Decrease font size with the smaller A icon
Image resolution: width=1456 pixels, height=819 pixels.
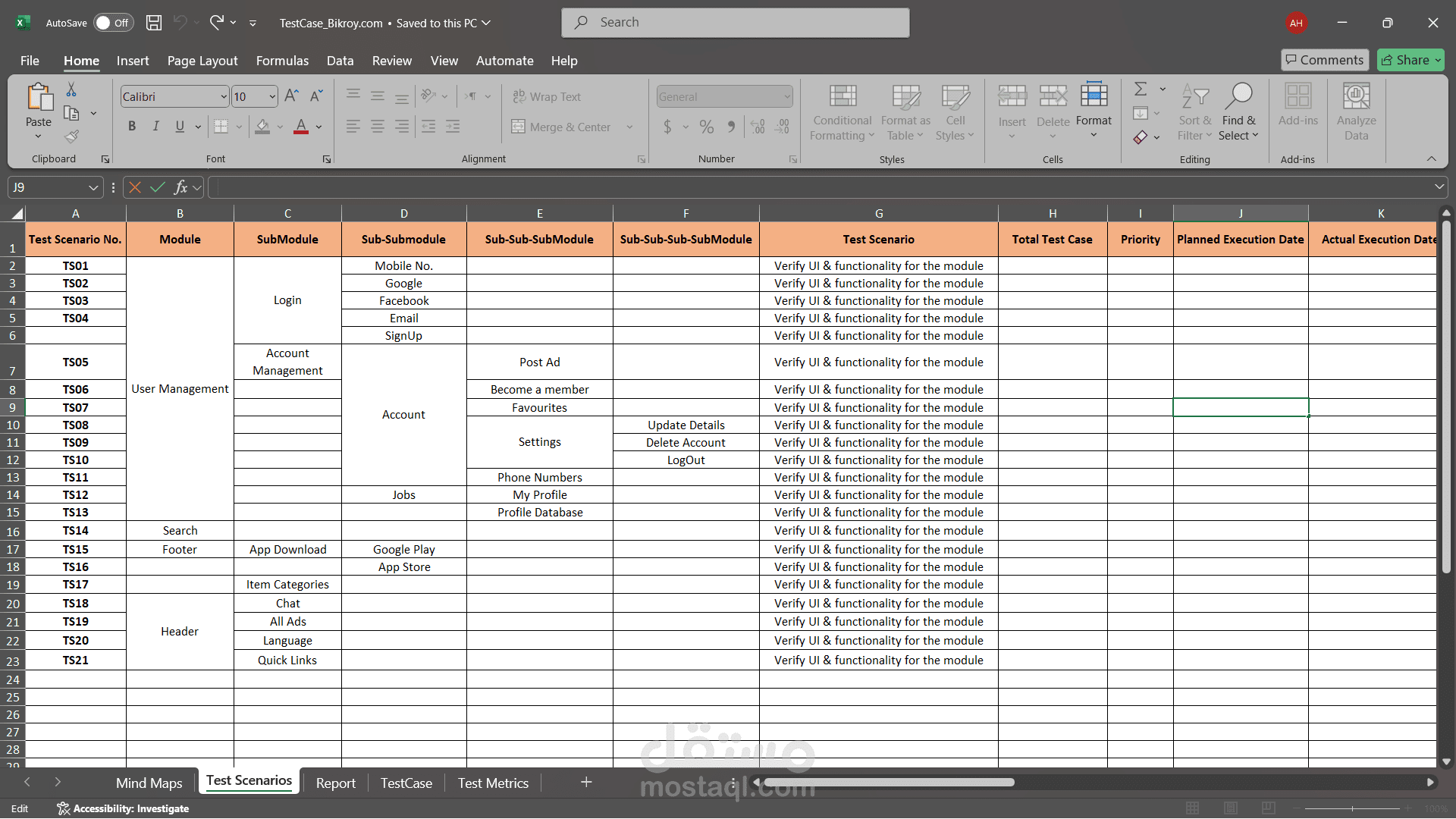tap(317, 96)
